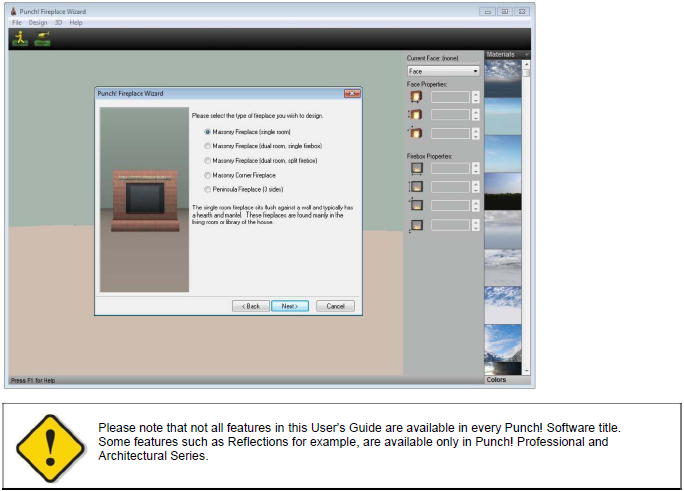Click the face width icon under Face Properties

[x=416, y=97]
